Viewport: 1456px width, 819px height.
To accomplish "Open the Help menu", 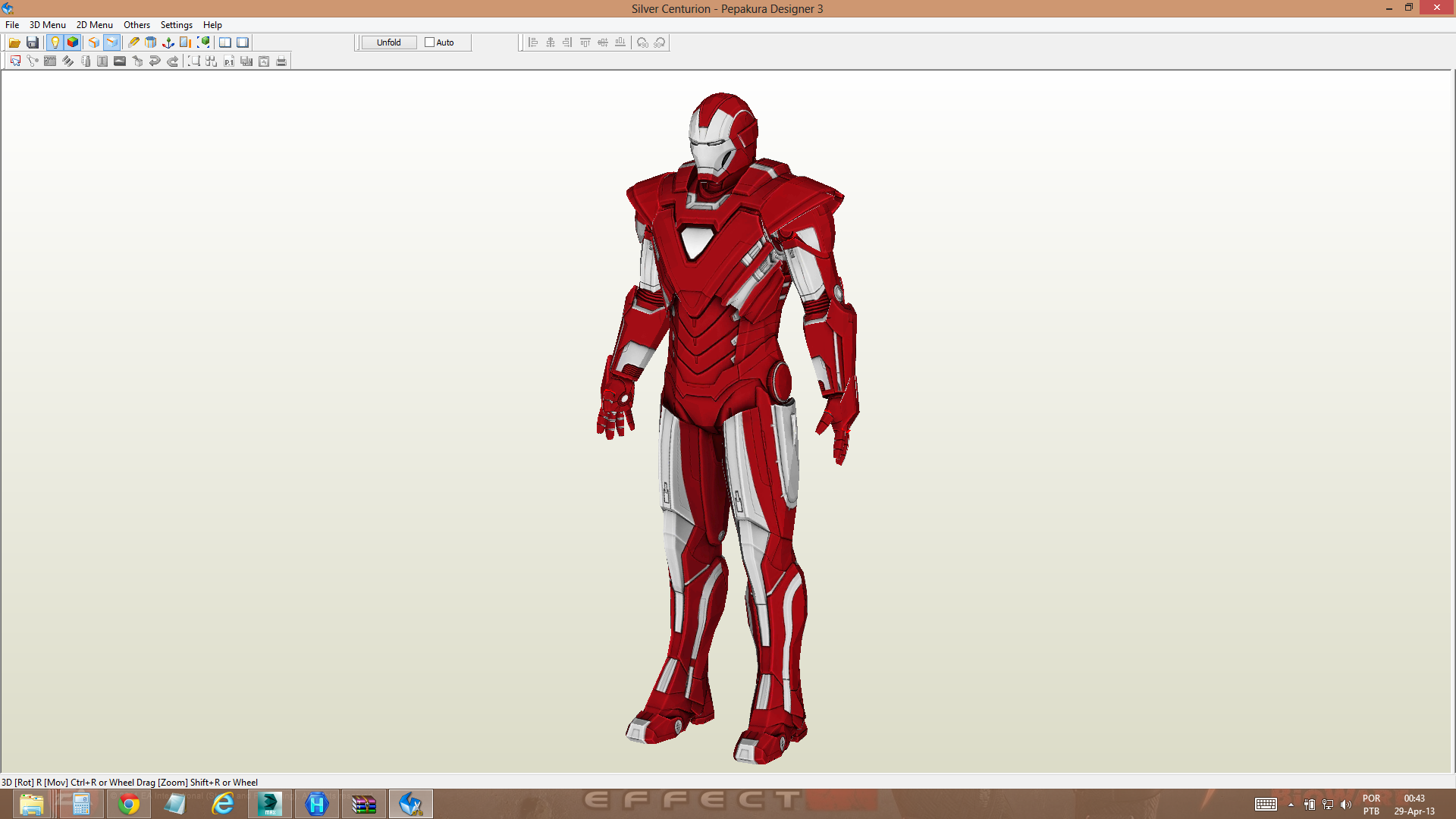I will [x=212, y=25].
